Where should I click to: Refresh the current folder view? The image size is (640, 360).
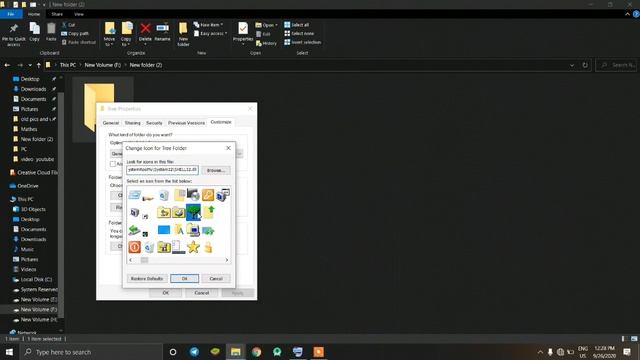(x=585, y=65)
